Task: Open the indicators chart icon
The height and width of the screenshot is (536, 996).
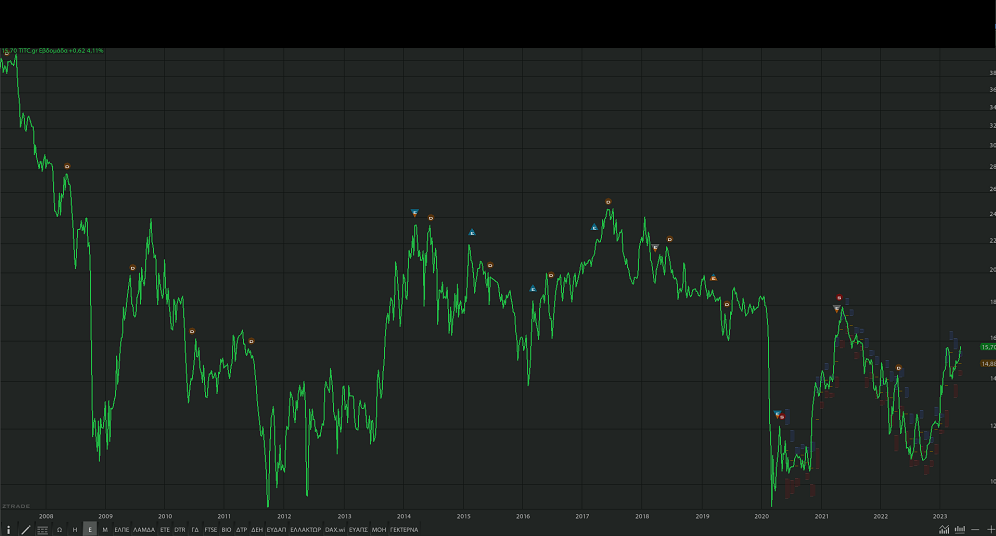Action: coord(944,530)
